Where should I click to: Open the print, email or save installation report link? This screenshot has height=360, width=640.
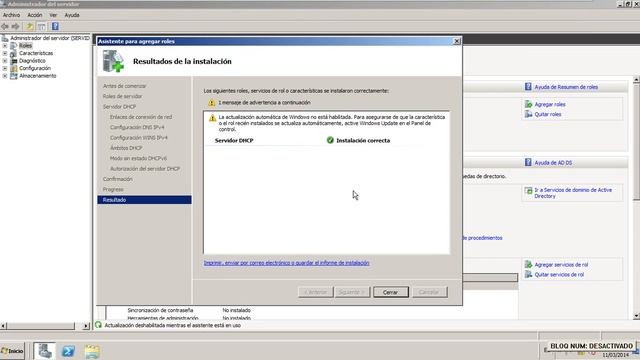point(287,263)
